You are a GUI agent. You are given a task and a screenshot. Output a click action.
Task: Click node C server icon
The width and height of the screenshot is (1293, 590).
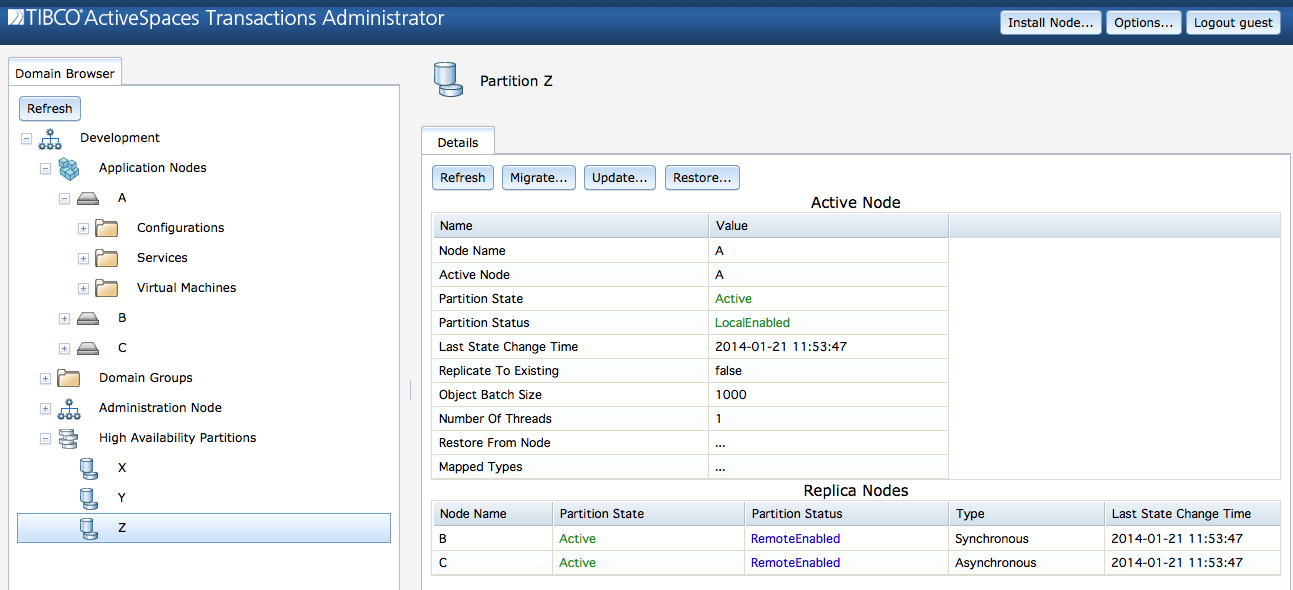(x=88, y=348)
